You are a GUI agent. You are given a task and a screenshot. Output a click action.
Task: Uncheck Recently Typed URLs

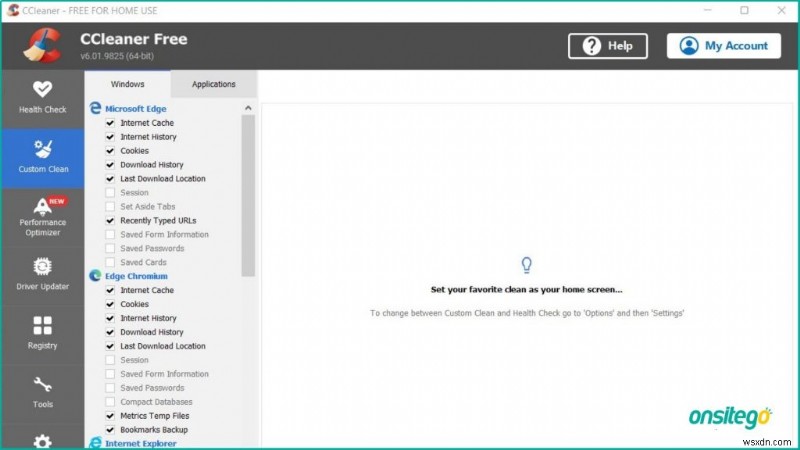click(110, 220)
